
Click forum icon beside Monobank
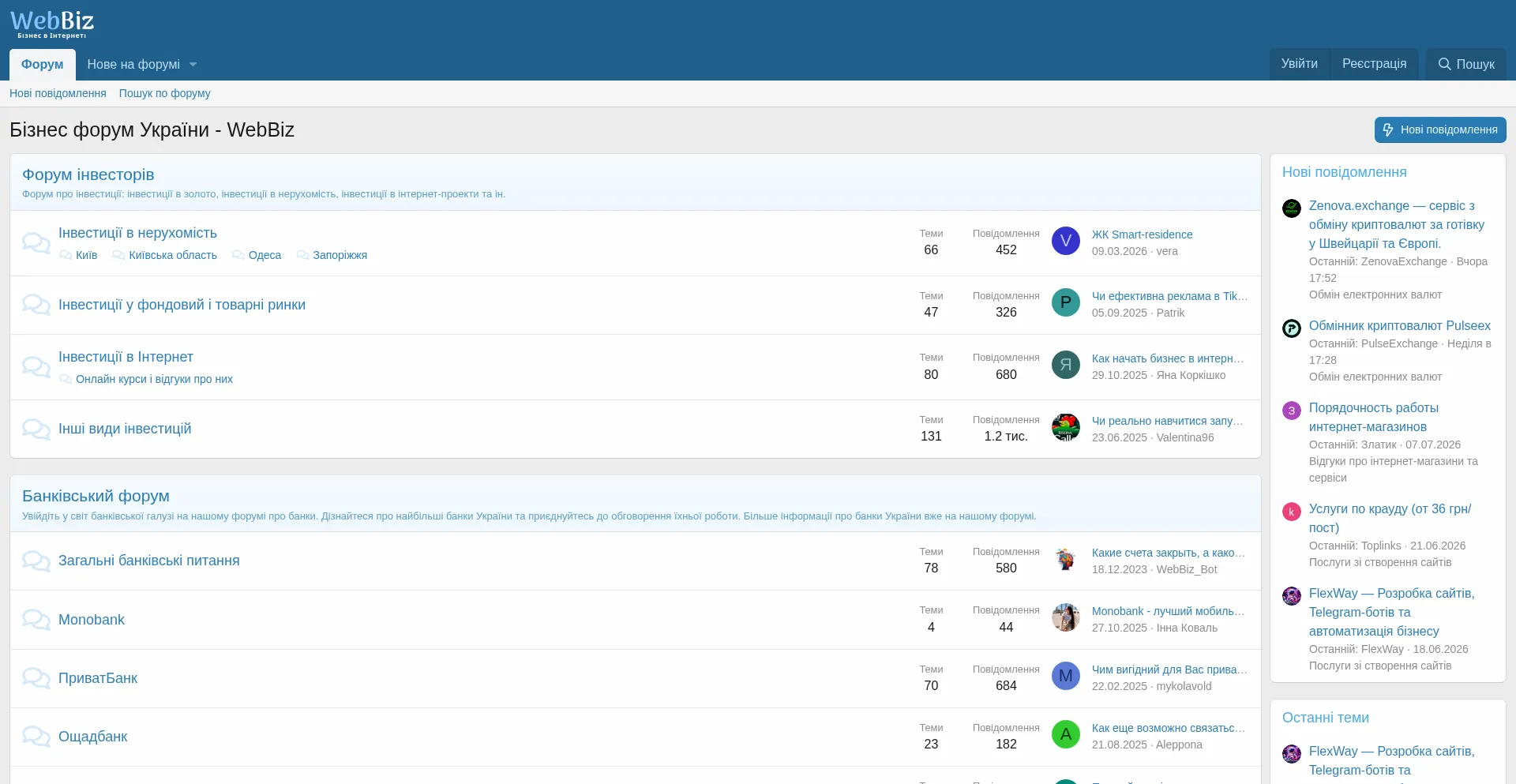pyautogui.click(x=36, y=620)
